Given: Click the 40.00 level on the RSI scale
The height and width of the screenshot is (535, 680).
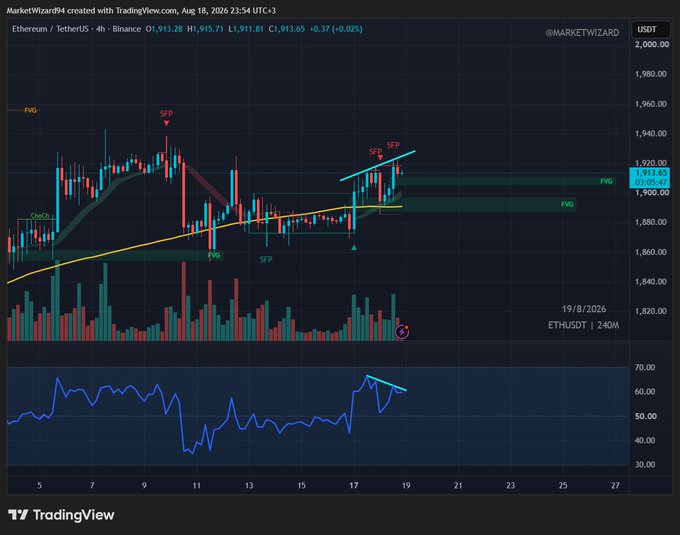Looking at the screenshot, I should (645, 440).
